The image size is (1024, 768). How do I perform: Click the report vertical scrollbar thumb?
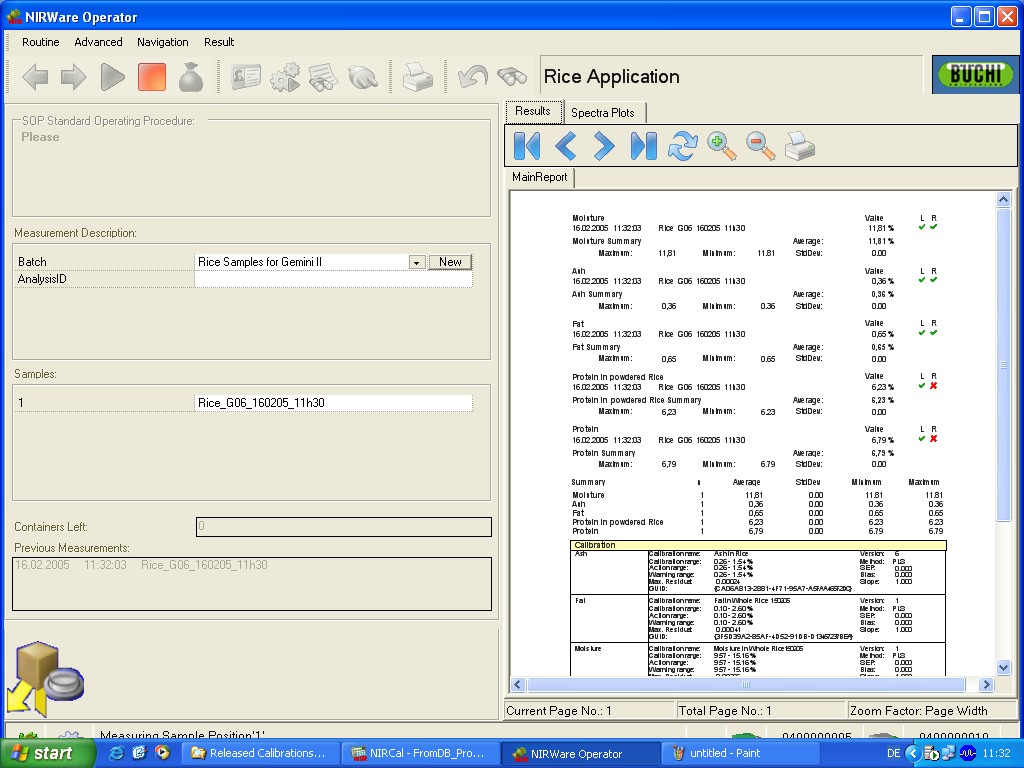(x=1004, y=364)
